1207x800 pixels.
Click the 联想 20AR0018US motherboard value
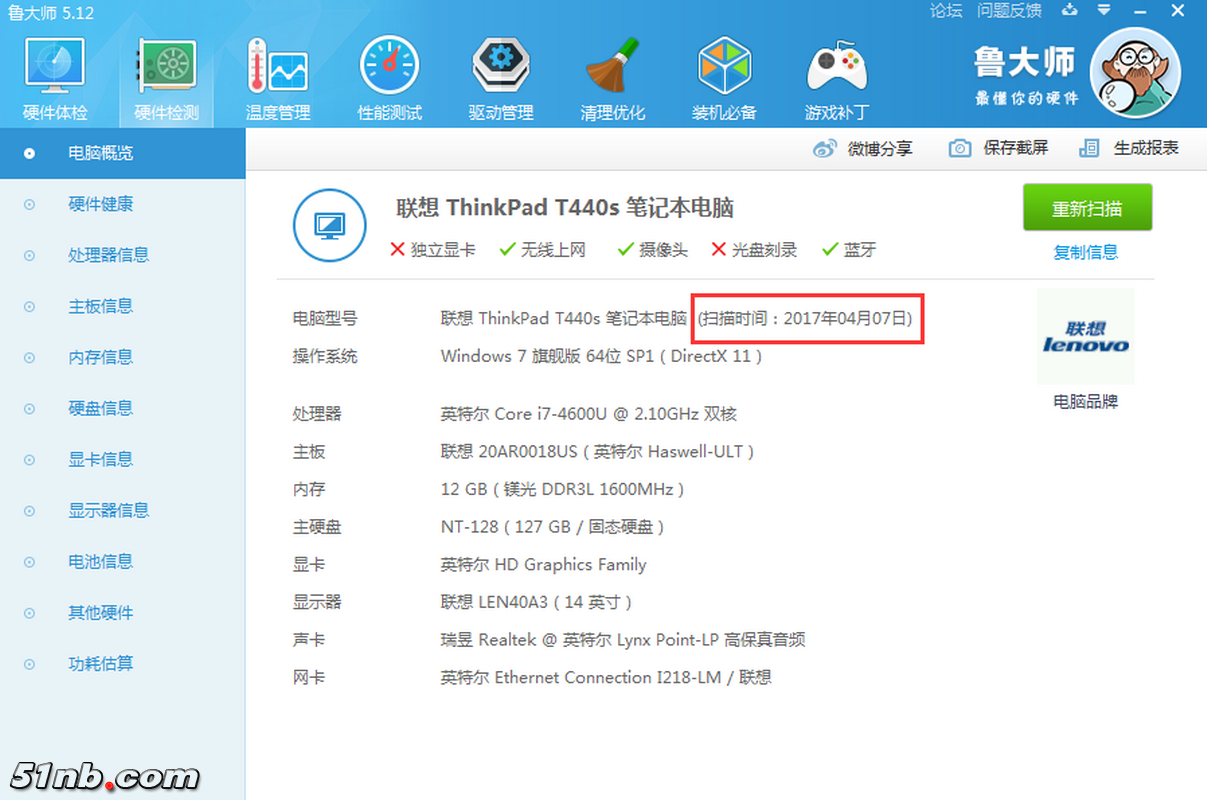[x=597, y=451]
